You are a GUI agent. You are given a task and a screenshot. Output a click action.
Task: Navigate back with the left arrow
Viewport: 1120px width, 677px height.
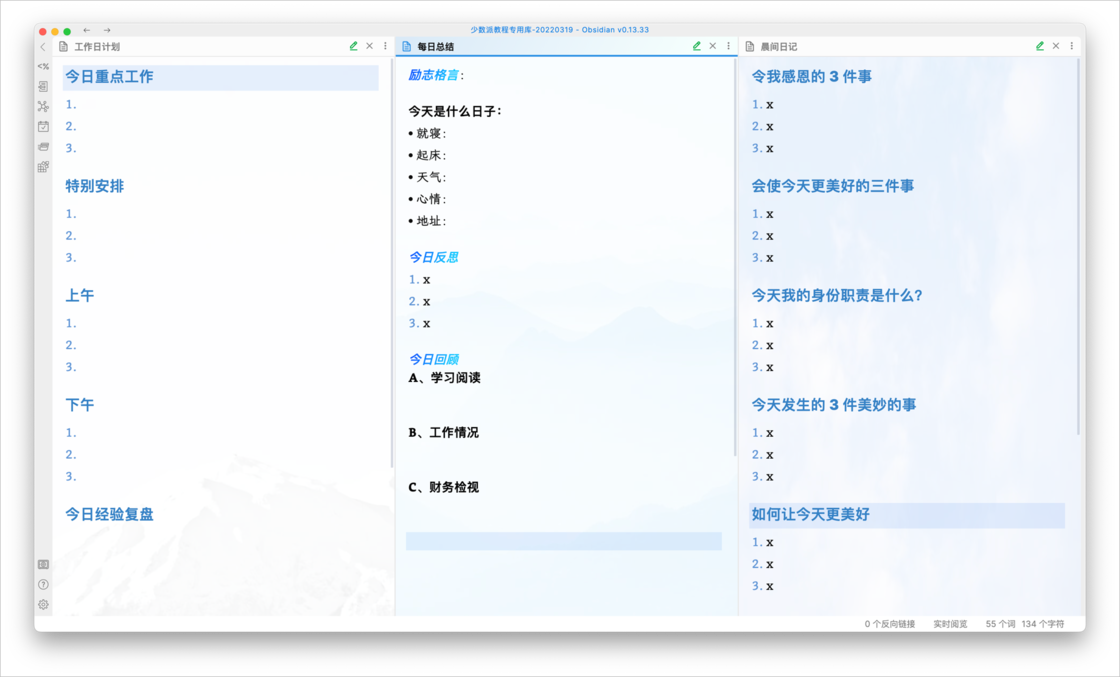point(87,31)
